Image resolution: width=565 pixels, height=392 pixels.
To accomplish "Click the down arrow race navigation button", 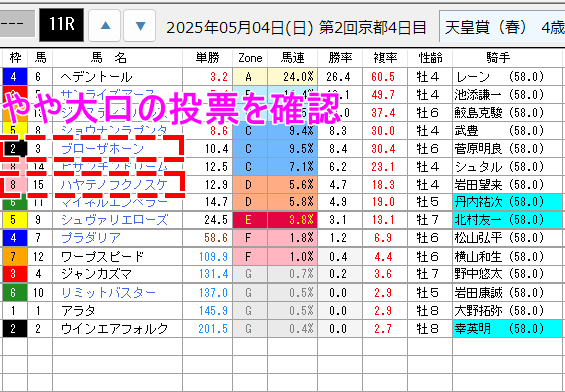I will coord(140,26).
